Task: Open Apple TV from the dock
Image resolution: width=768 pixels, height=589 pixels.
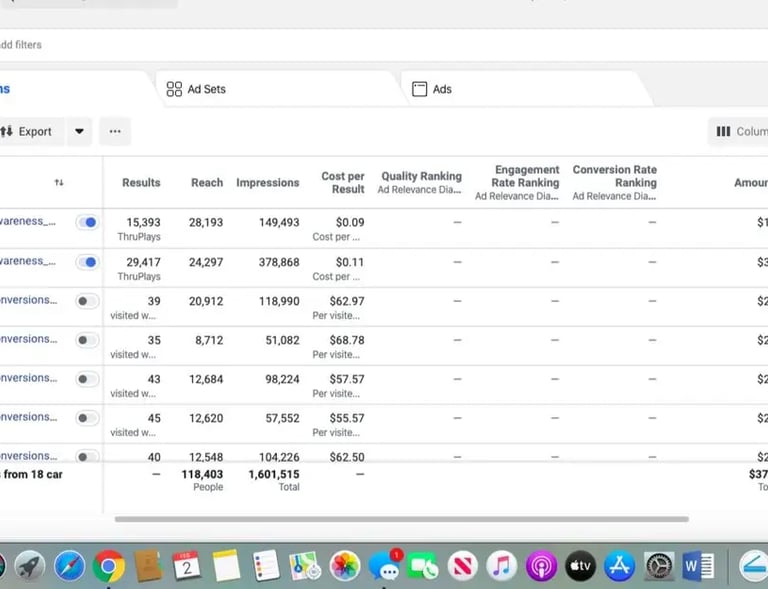Action: pos(580,566)
